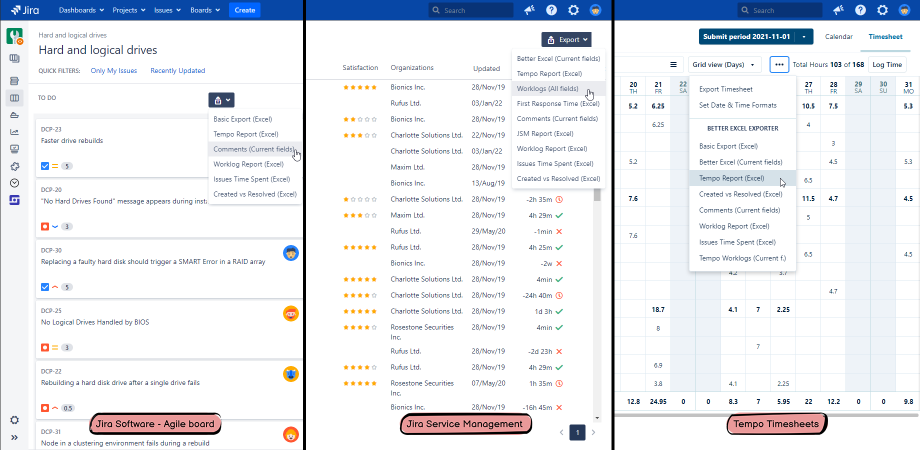Screen dimensions: 920x450
Task: Click the assignee avatar on card DCP-25
Action: click(290, 314)
